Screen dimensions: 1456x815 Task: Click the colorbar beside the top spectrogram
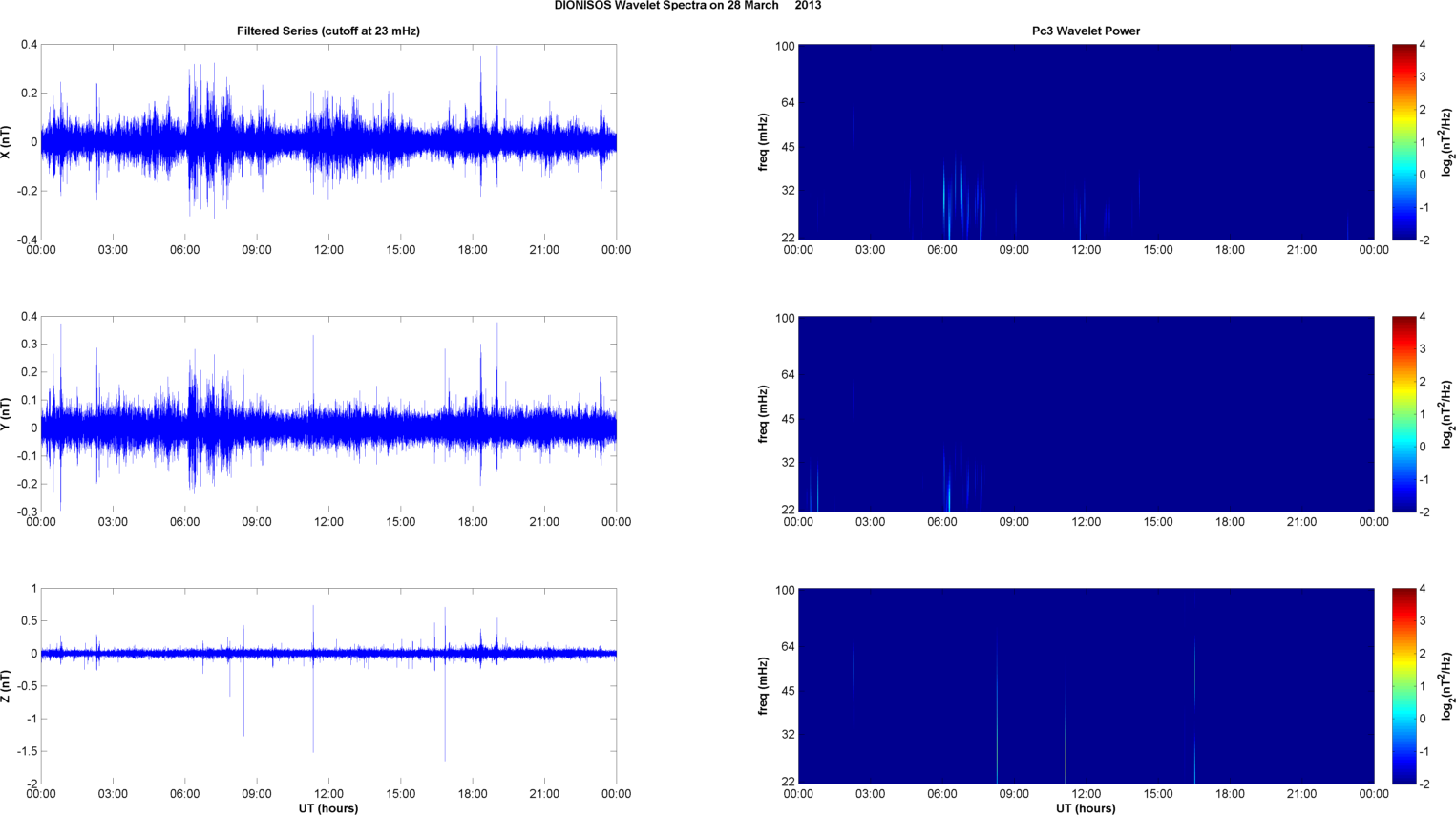tap(1403, 142)
